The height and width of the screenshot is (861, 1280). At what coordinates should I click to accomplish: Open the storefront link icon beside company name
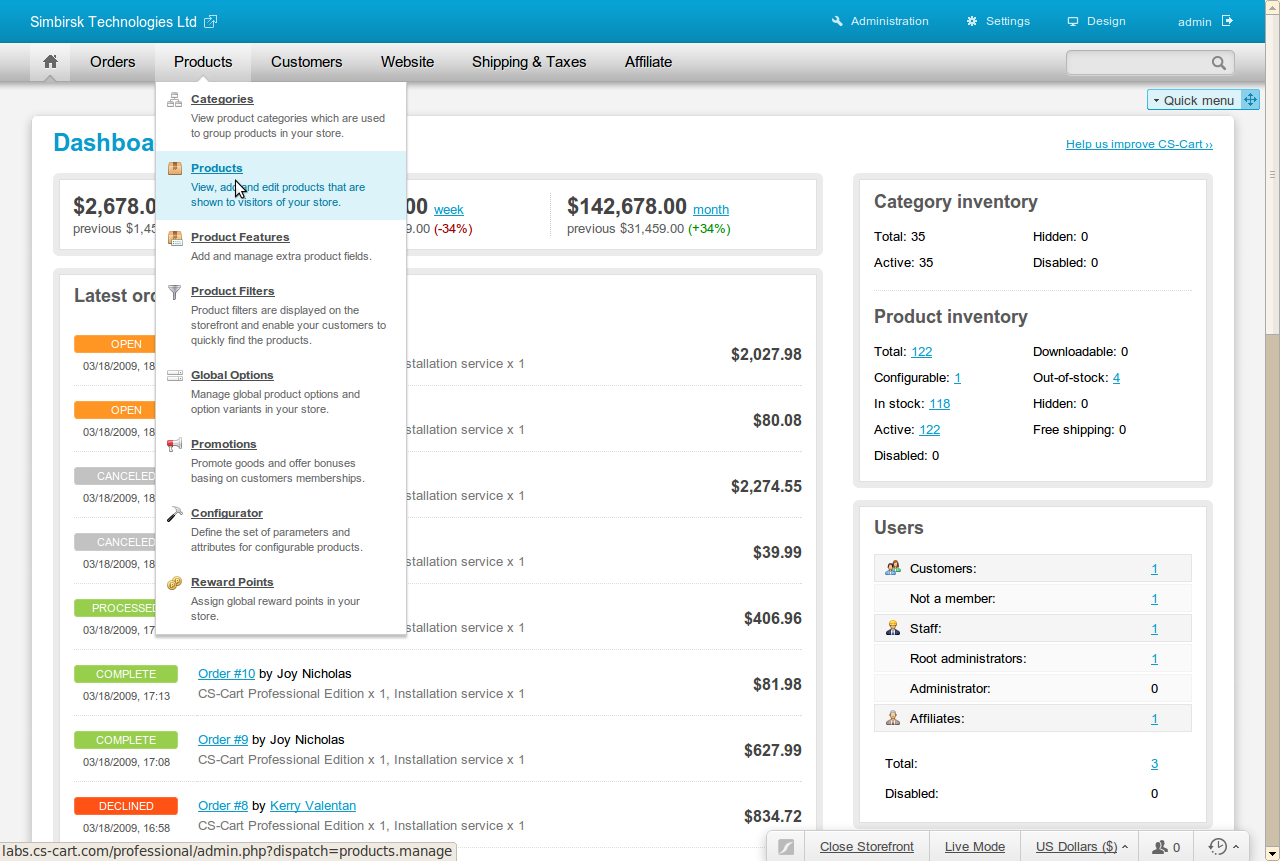pos(210,22)
